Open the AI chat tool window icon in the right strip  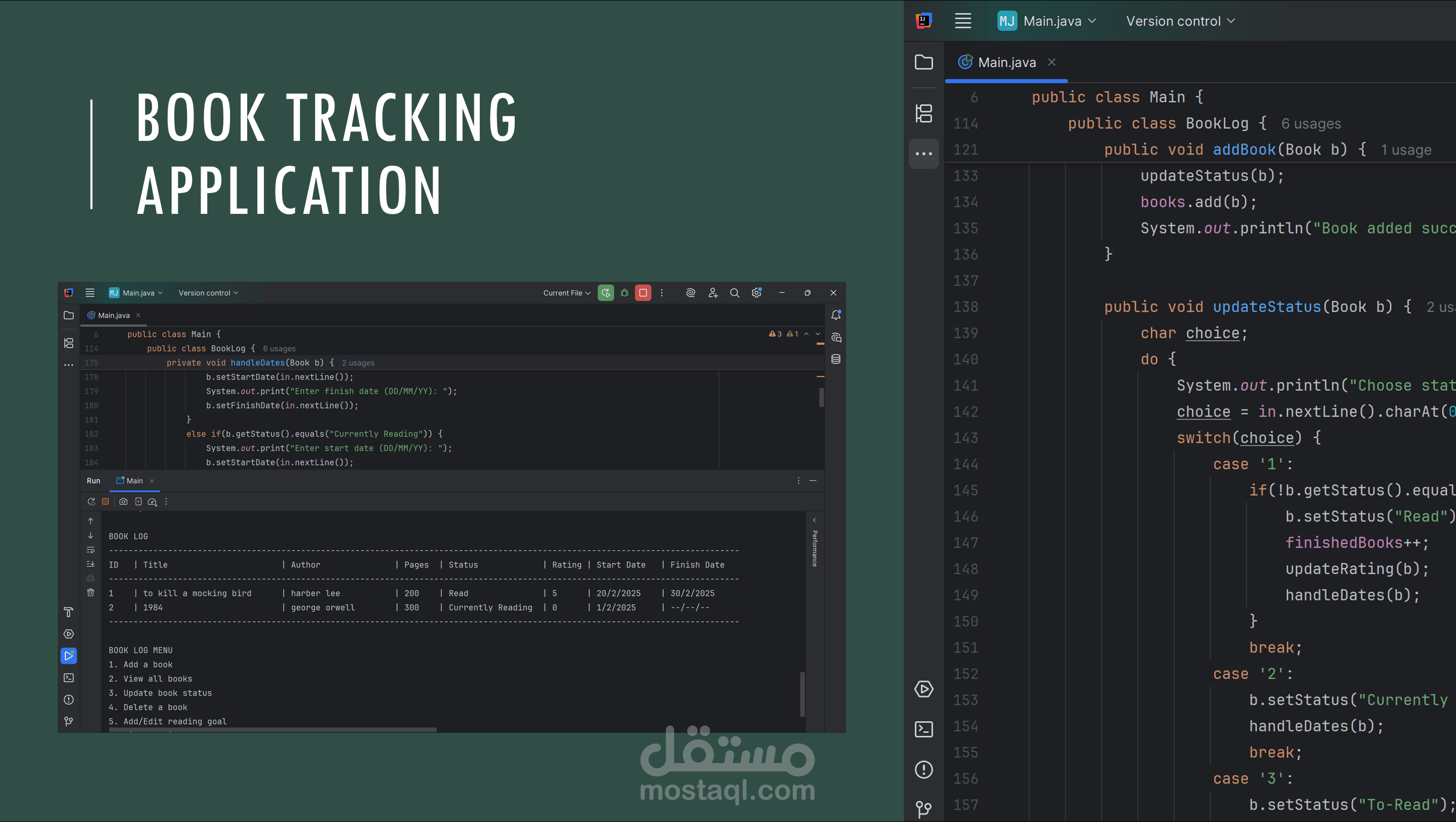[836, 338]
